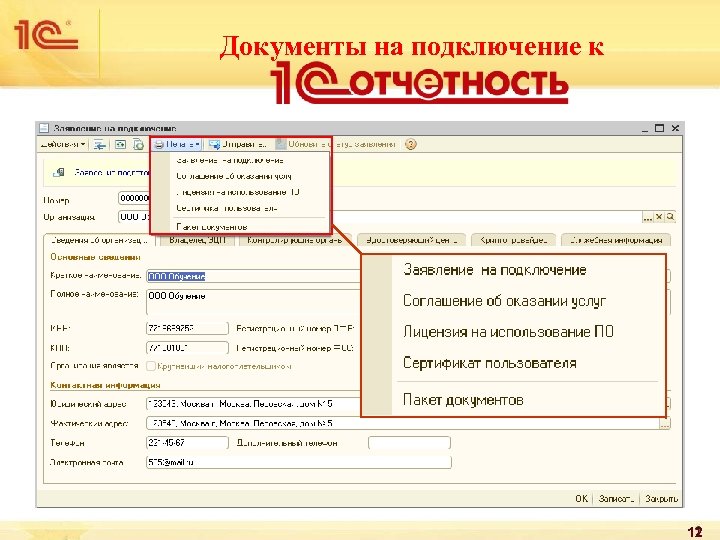720x540 pixels.
Task: Click the Контактная информация section heading
Action: [105, 385]
